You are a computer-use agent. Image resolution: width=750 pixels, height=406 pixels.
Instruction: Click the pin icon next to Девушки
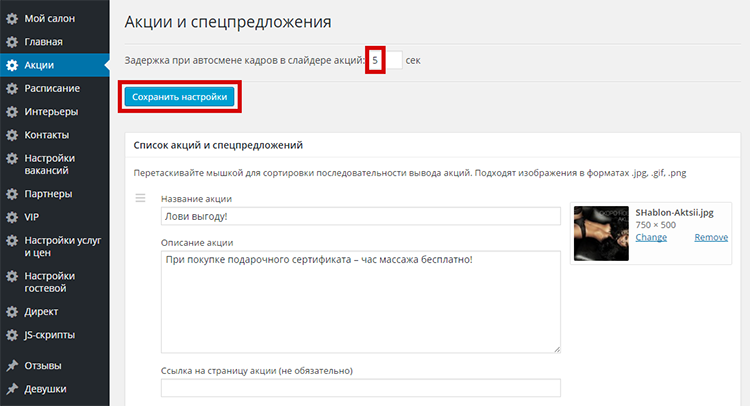click(x=12, y=389)
